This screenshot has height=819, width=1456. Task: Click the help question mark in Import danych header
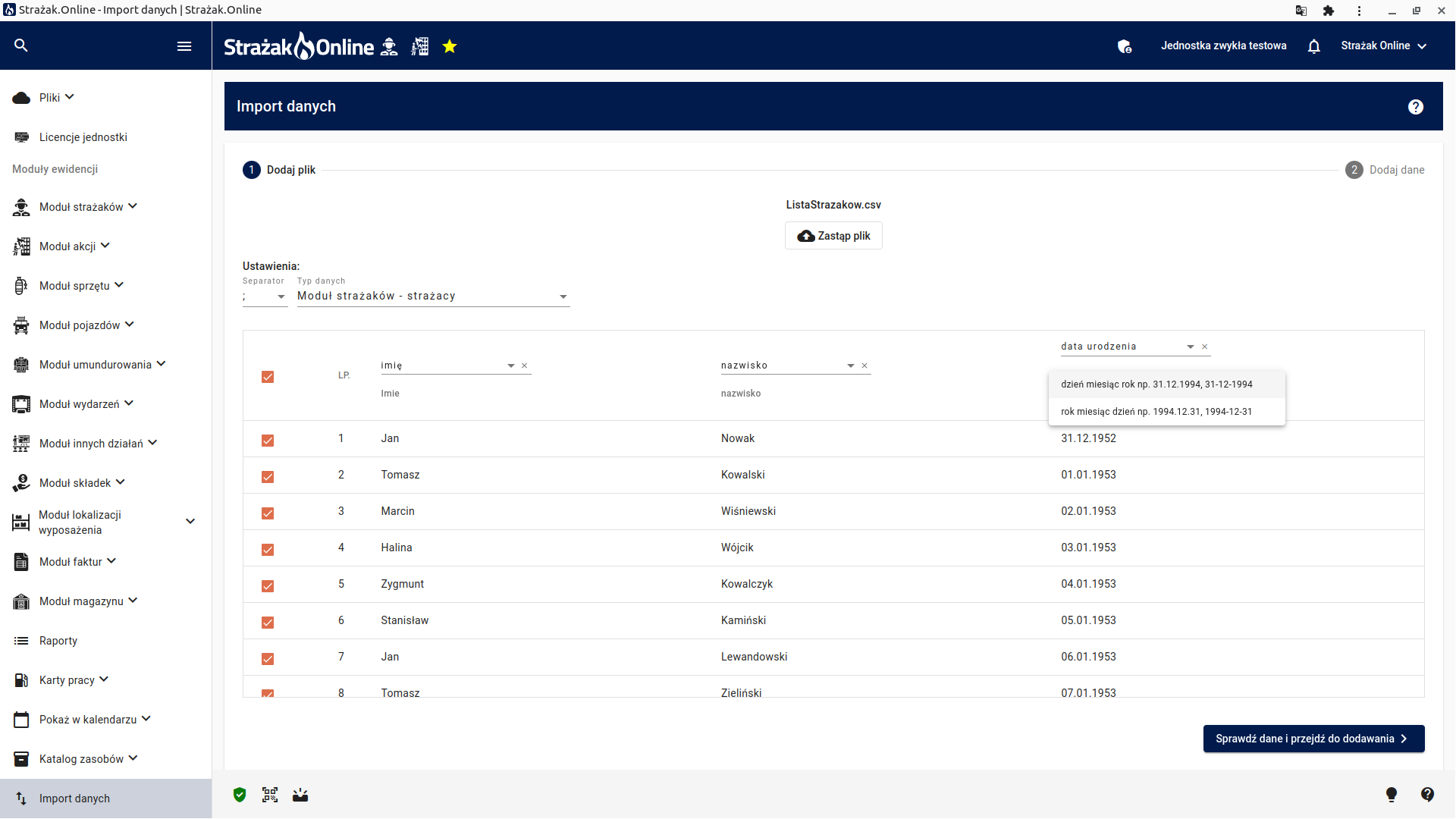coord(1416,107)
